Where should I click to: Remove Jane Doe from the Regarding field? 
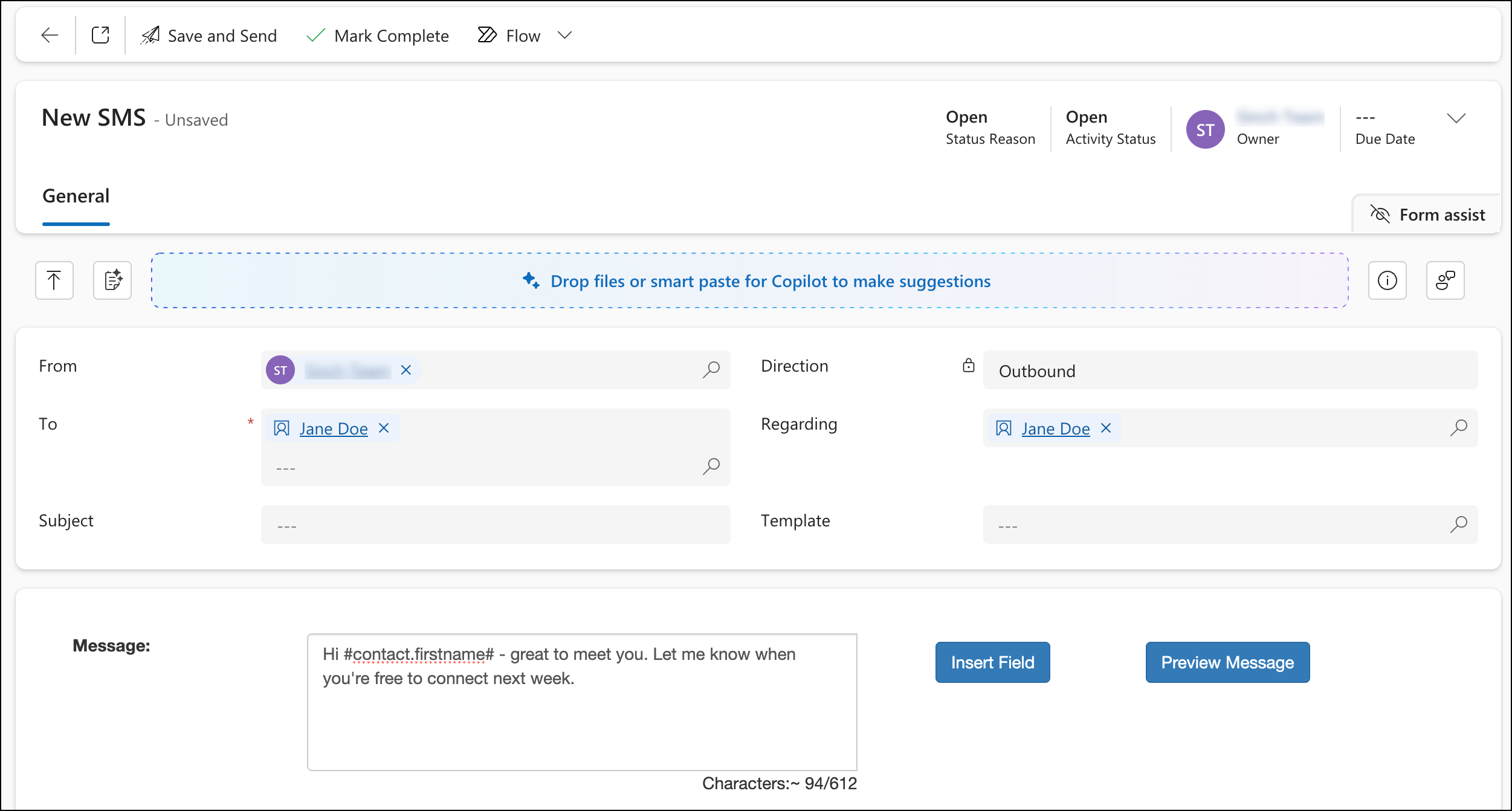1107,428
